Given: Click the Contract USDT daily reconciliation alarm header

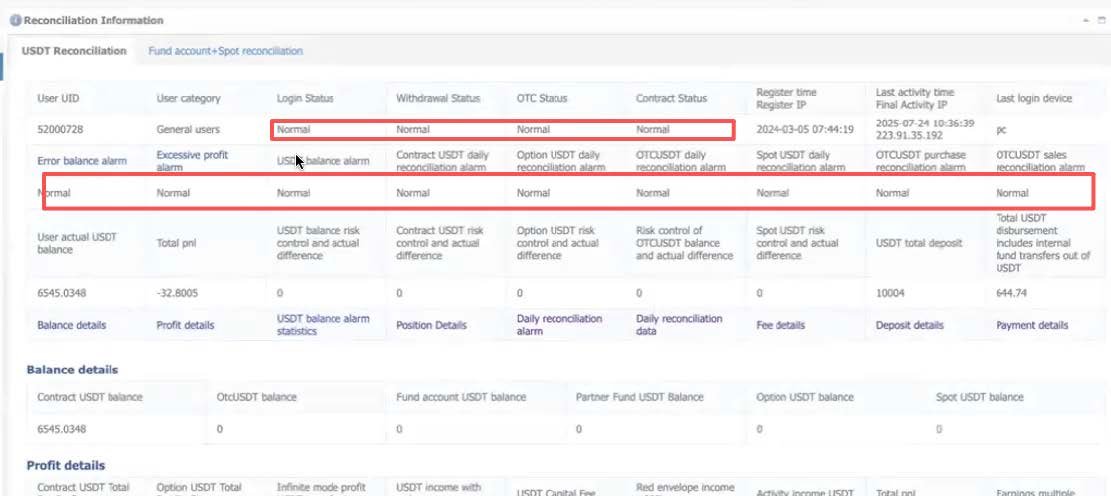Looking at the screenshot, I should click(442, 161).
